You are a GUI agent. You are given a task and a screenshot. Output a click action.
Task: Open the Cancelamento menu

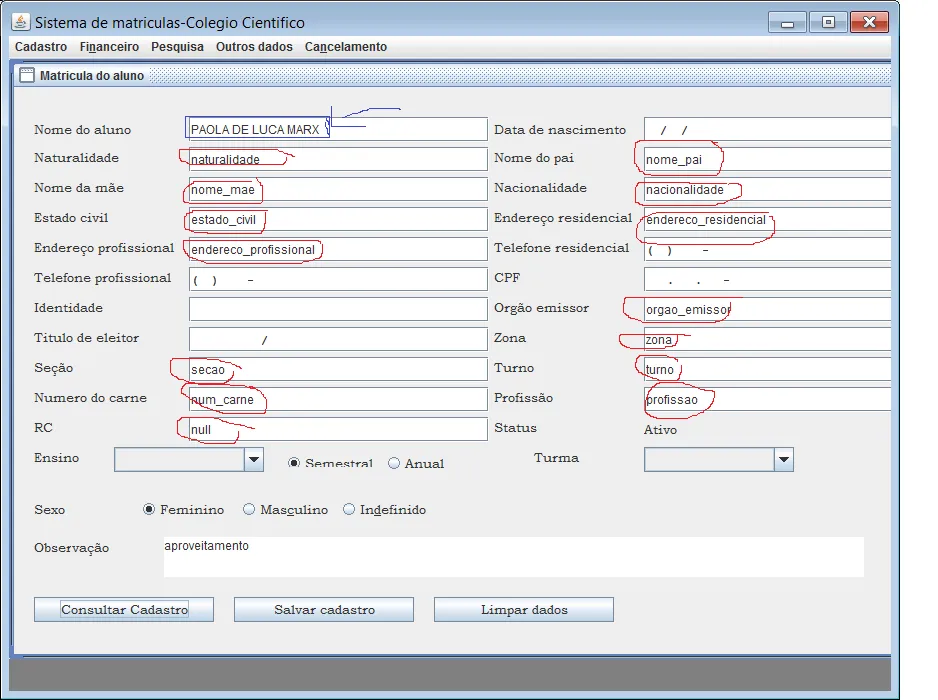(x=345, y=47)
